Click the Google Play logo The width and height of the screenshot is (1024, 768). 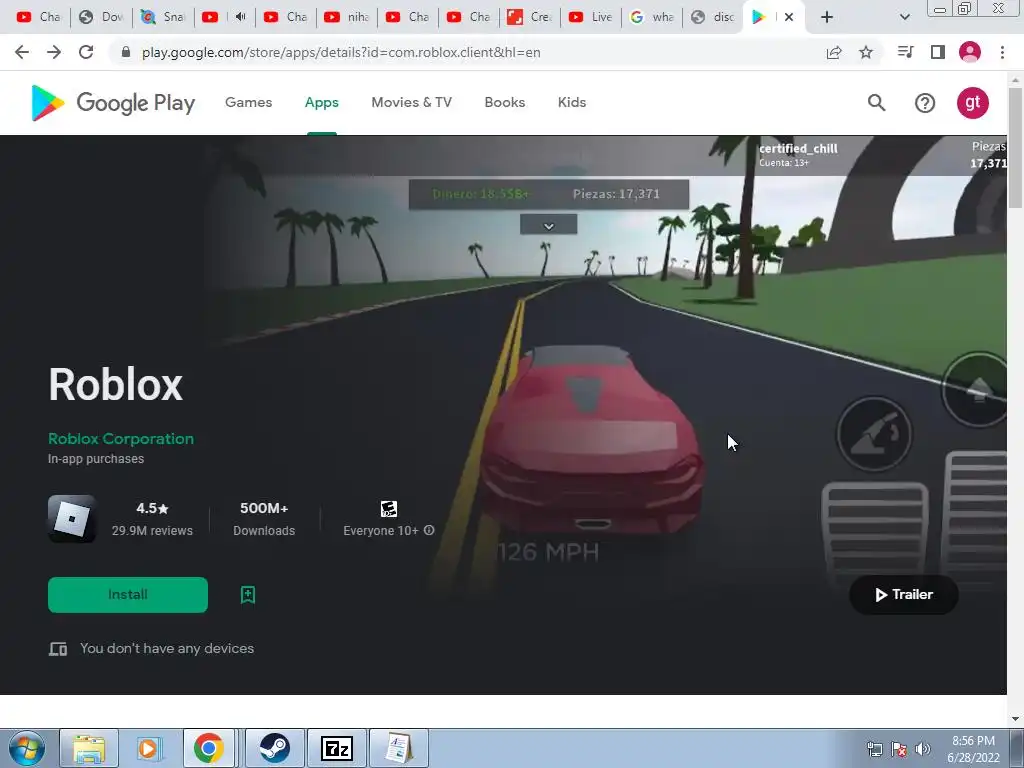[x=113, y=103]
